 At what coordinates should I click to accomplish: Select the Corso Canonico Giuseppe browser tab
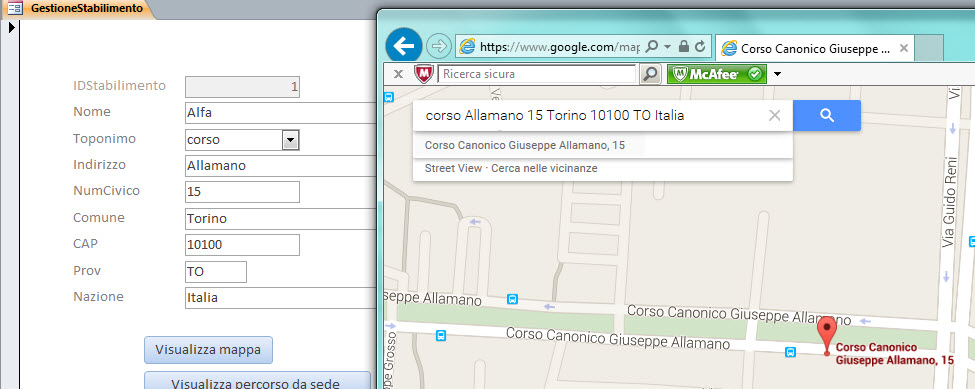[815, 48]
